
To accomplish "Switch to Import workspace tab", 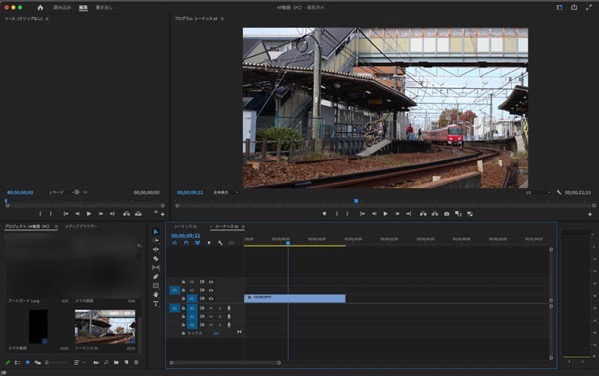I will pyautogui.click(x=62, y=8).
